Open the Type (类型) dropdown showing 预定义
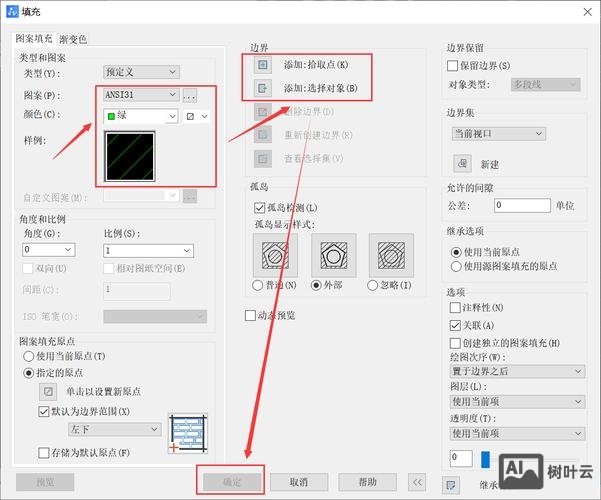The width and height of the screenshot is (601, 500). point(141,72)
